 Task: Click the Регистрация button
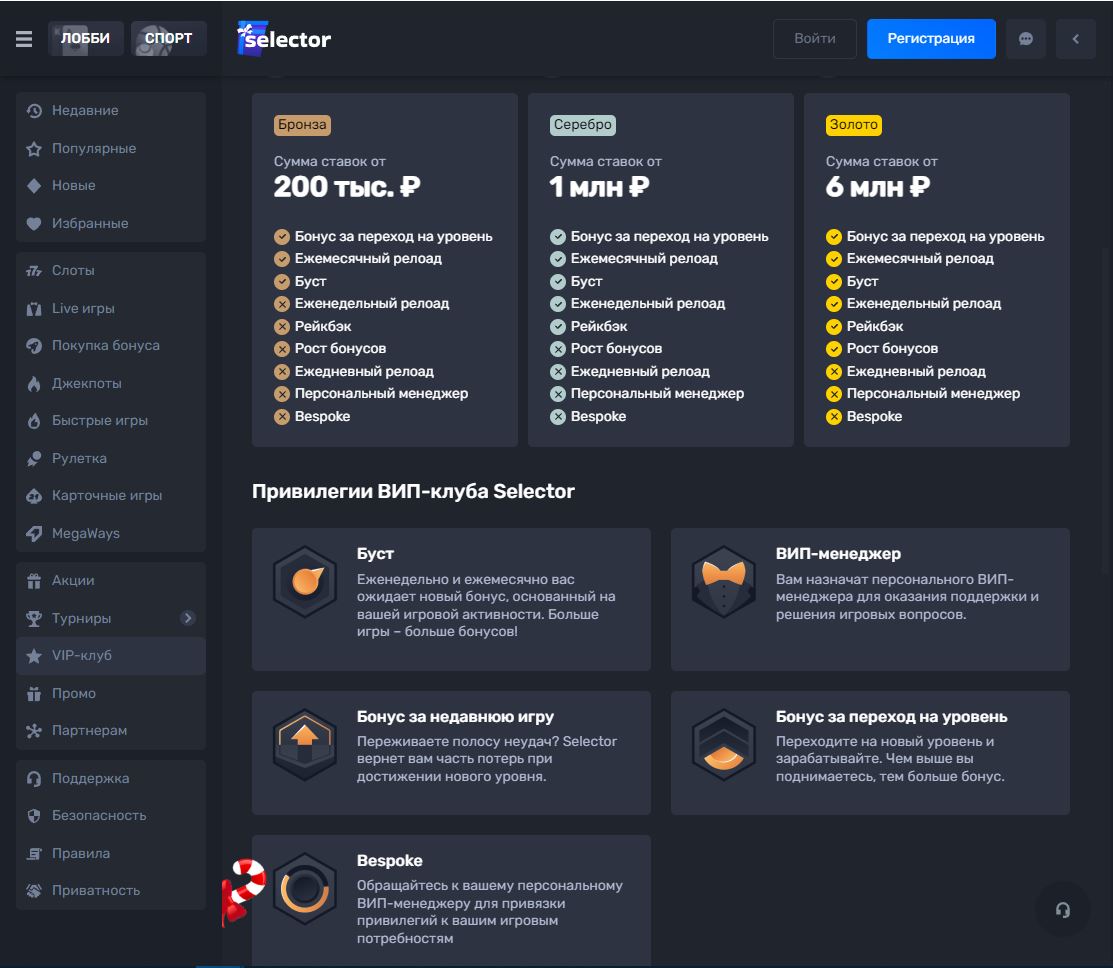(x=931, y=39)
